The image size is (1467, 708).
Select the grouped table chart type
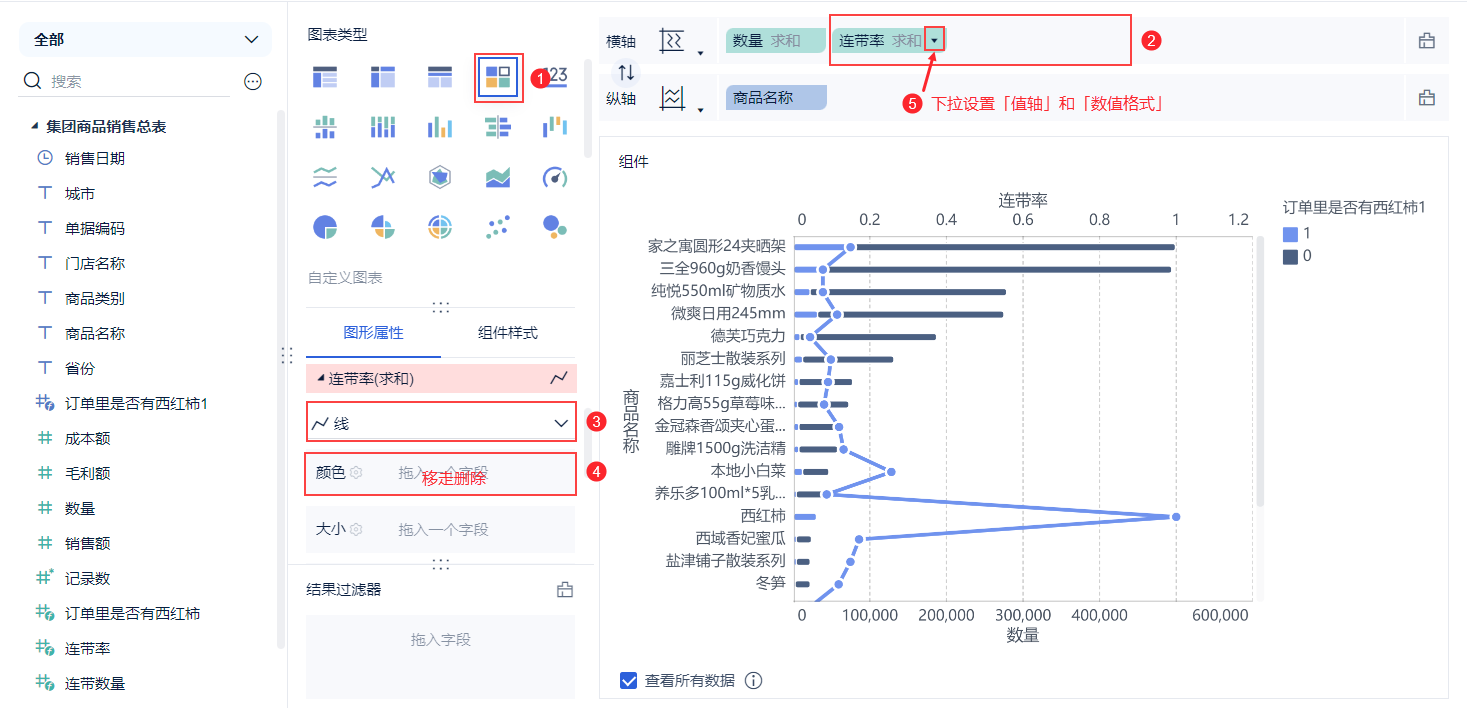pyautogui.click(x=325, y=76)
